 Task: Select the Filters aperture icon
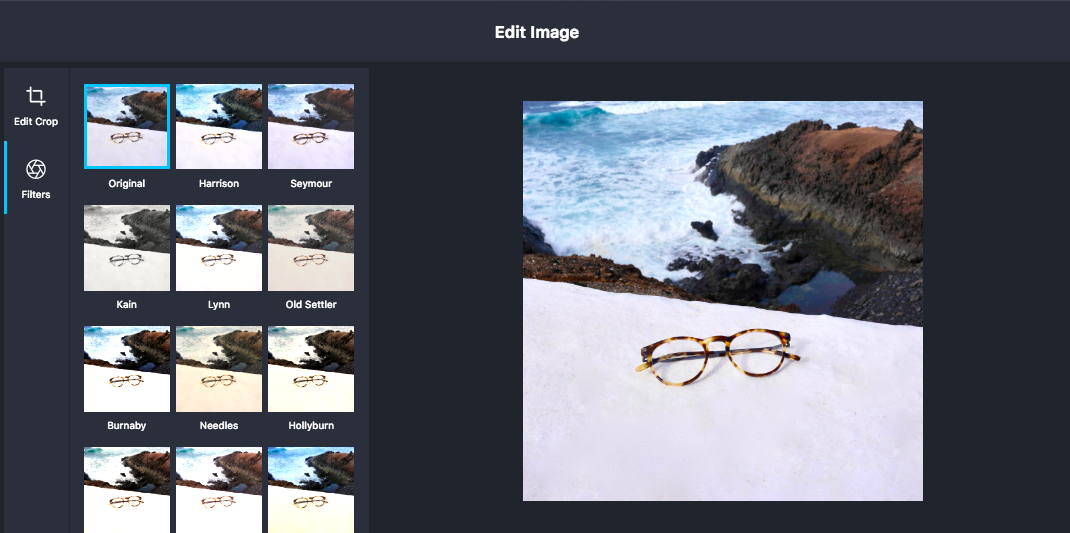[36, 169]
